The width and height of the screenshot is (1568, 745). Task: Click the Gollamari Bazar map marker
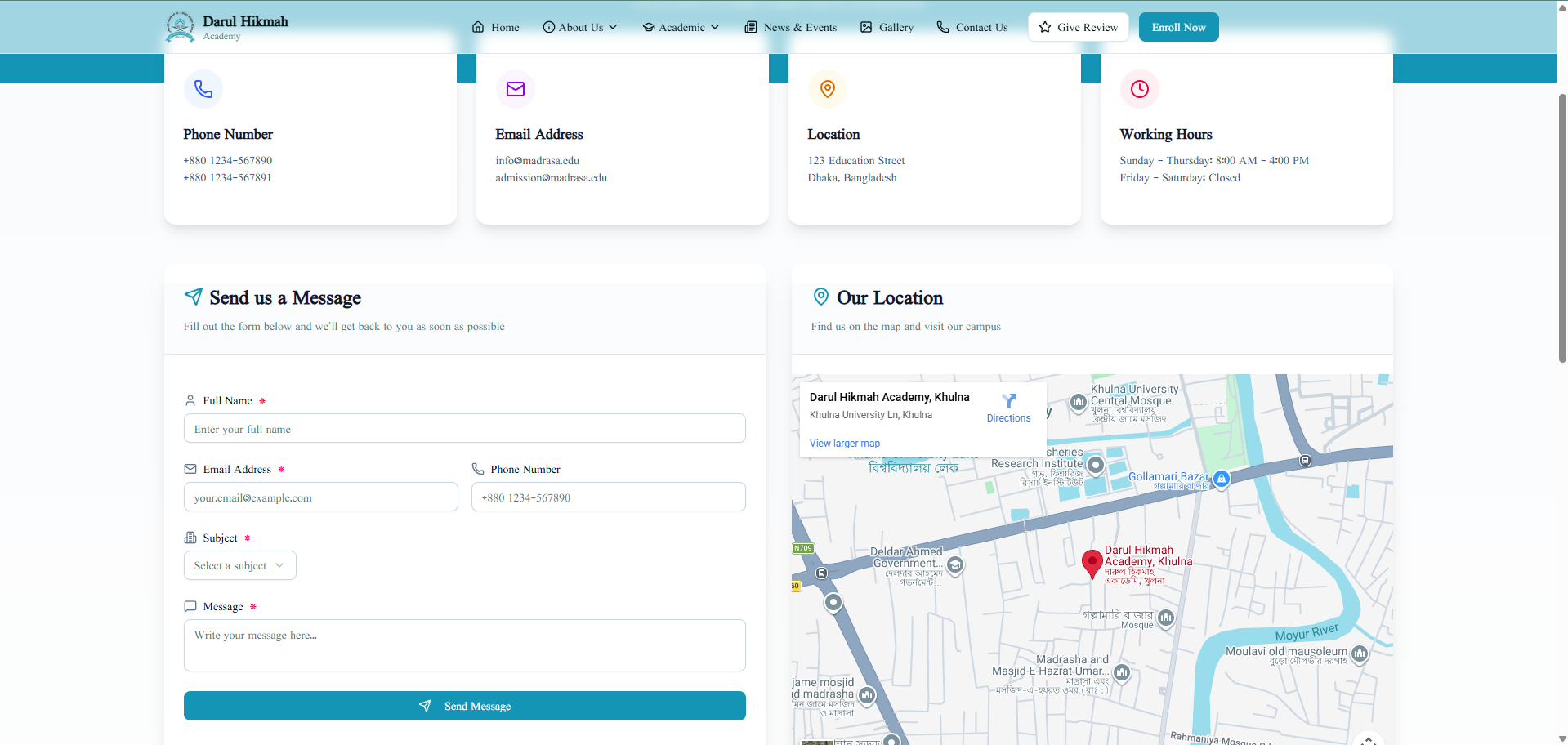pyautogui.click(x=1222, y=479)
